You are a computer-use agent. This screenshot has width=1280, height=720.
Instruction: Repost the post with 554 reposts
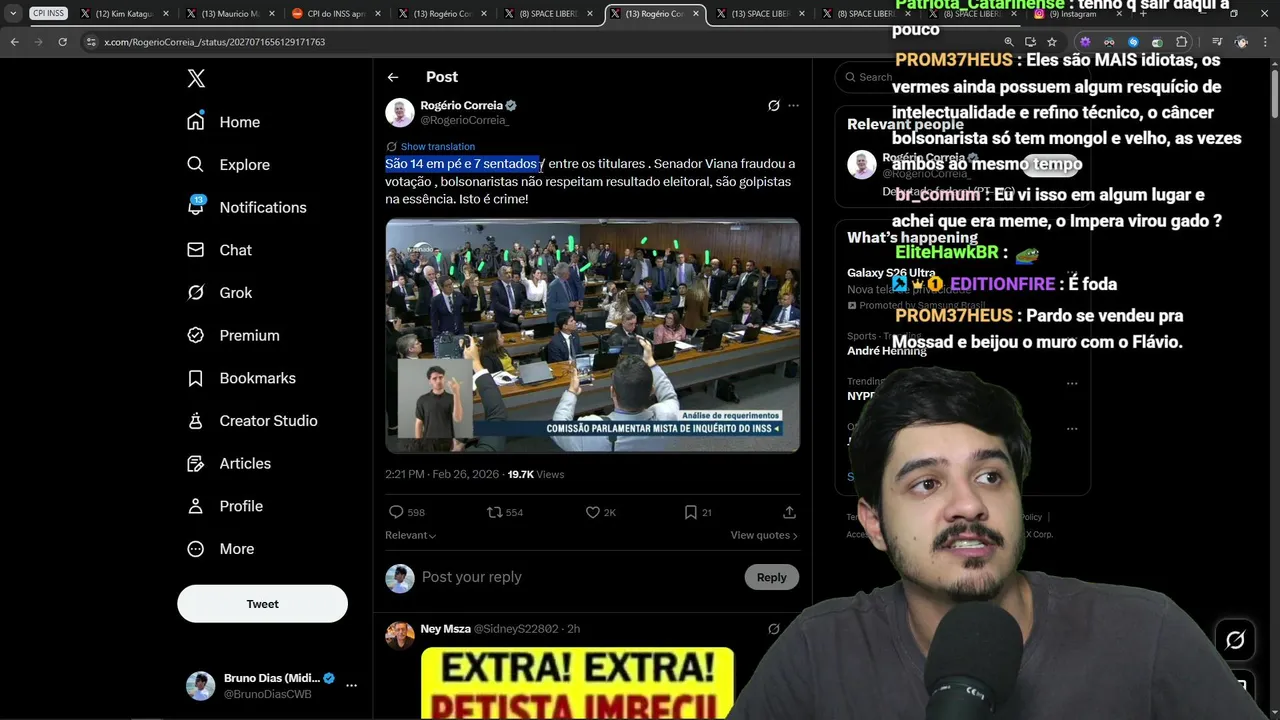pos(505,512)
